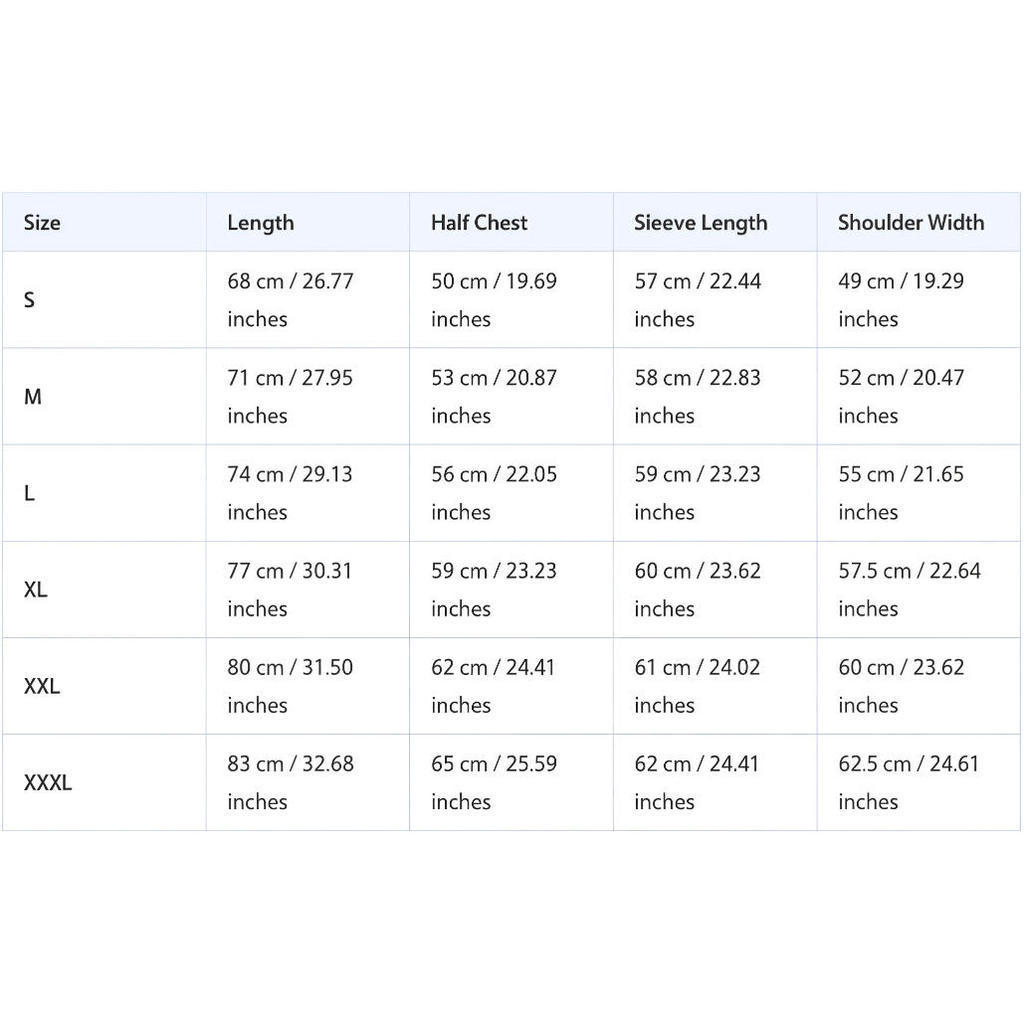Select the Shoulder Width column header
This screenshot has width=1024, height=1024.
click(911, 223)
